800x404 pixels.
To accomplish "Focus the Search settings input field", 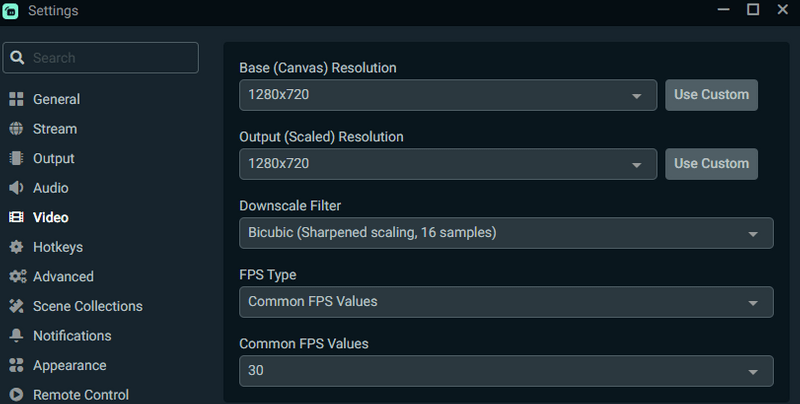I will (x=101, y=58).
